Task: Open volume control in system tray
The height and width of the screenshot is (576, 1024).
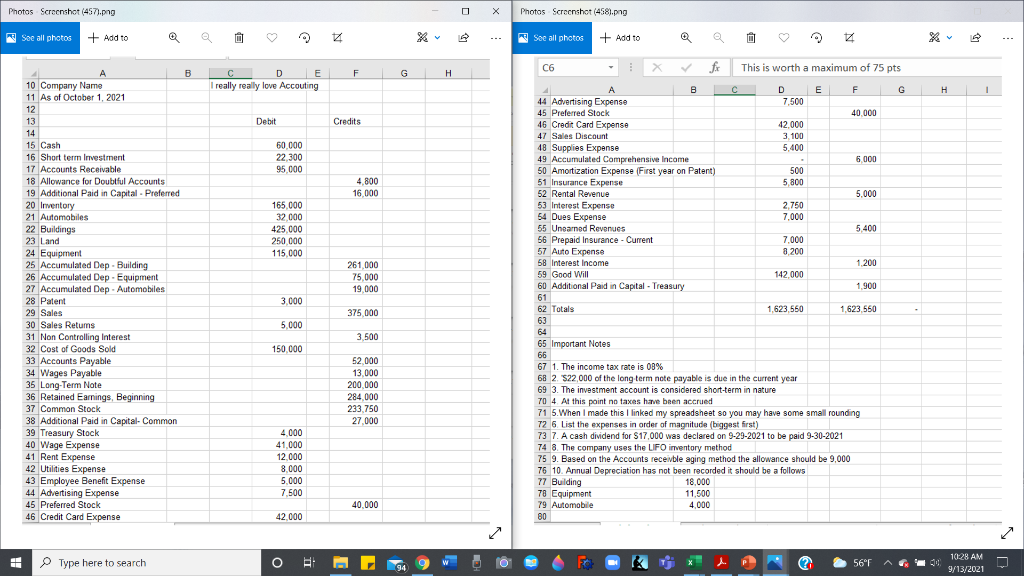Action: tap(935, 562)
